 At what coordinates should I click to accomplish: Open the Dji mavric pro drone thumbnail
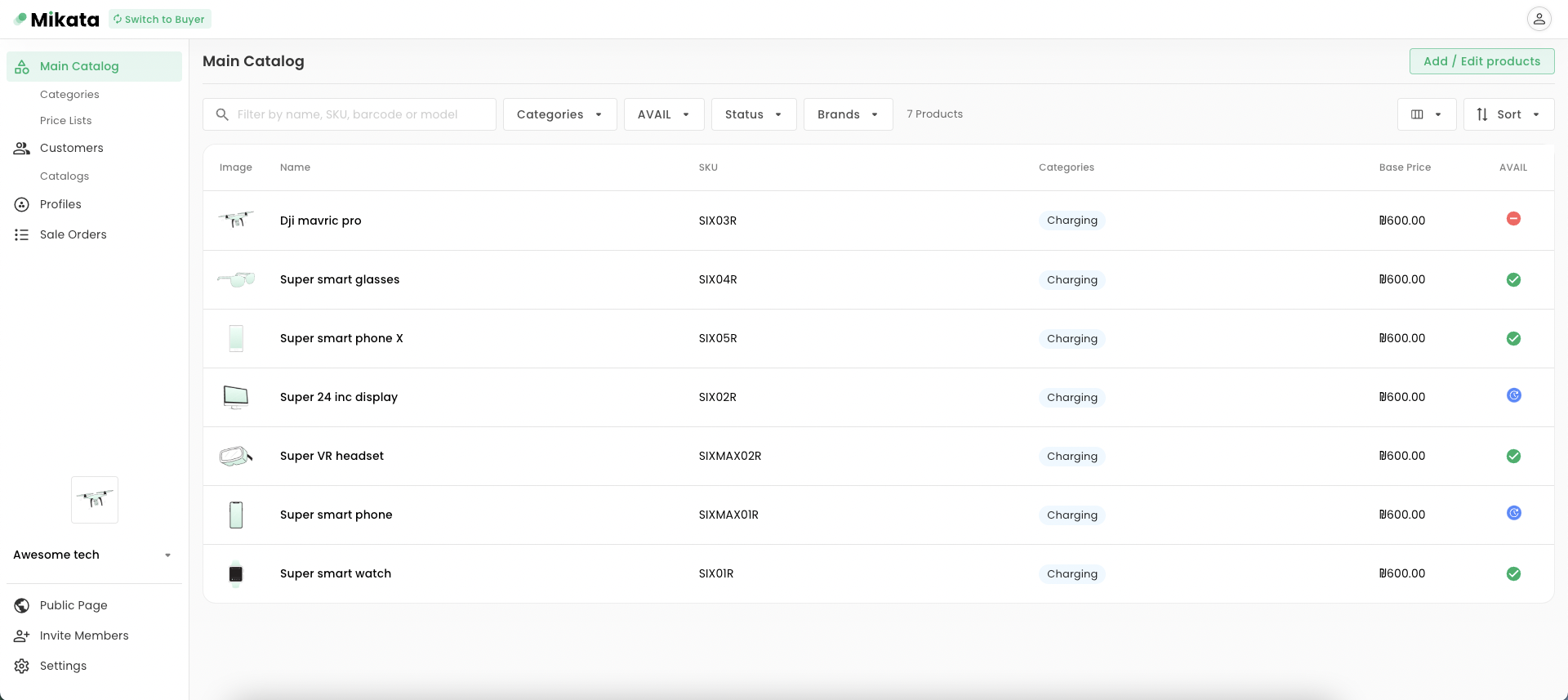(x=236, y=220)
